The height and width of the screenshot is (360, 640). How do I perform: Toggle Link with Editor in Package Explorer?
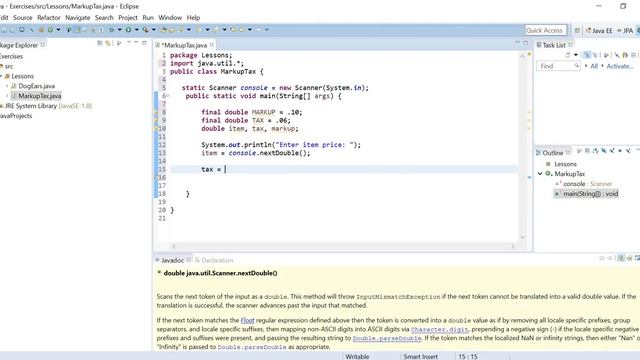pos(109,43)
